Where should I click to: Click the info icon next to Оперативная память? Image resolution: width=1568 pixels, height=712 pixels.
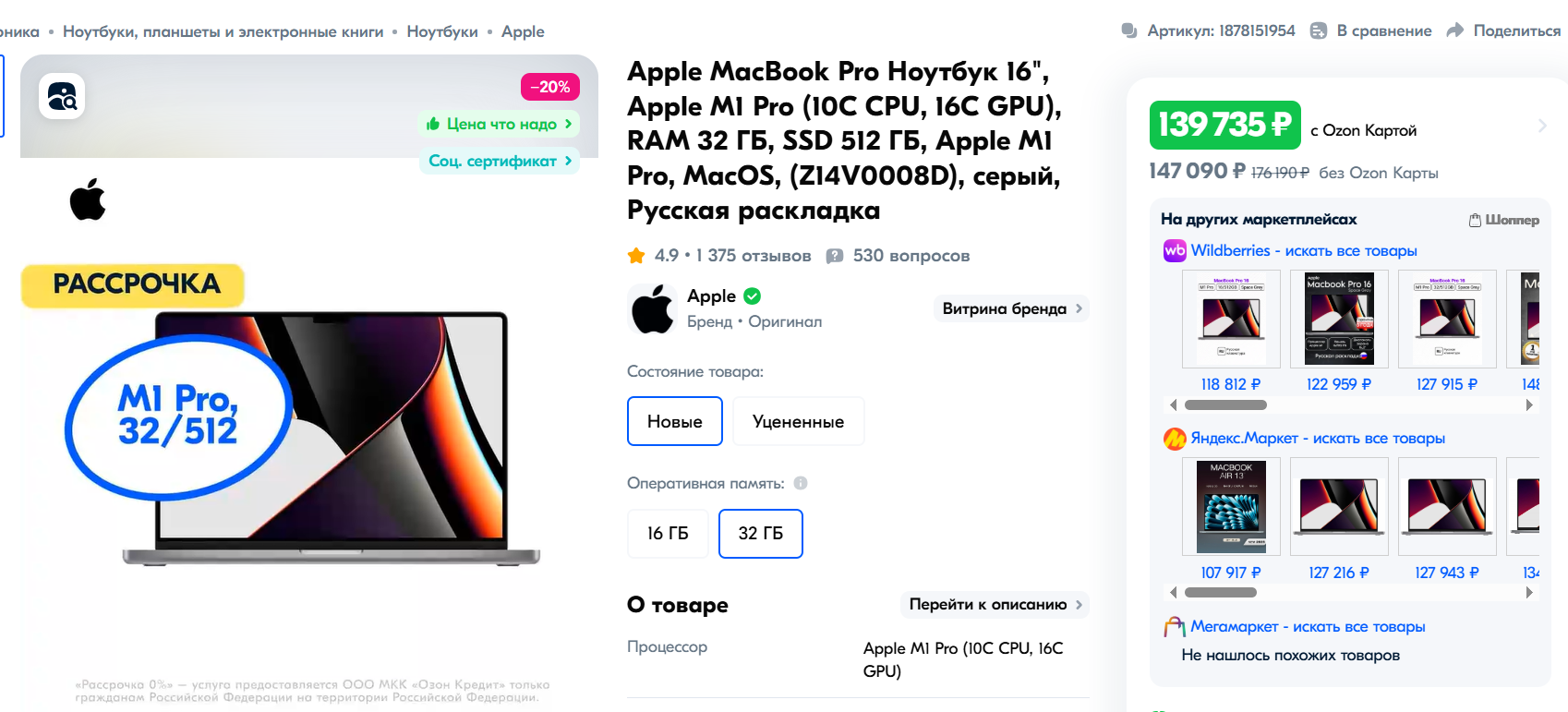point(801,483)
